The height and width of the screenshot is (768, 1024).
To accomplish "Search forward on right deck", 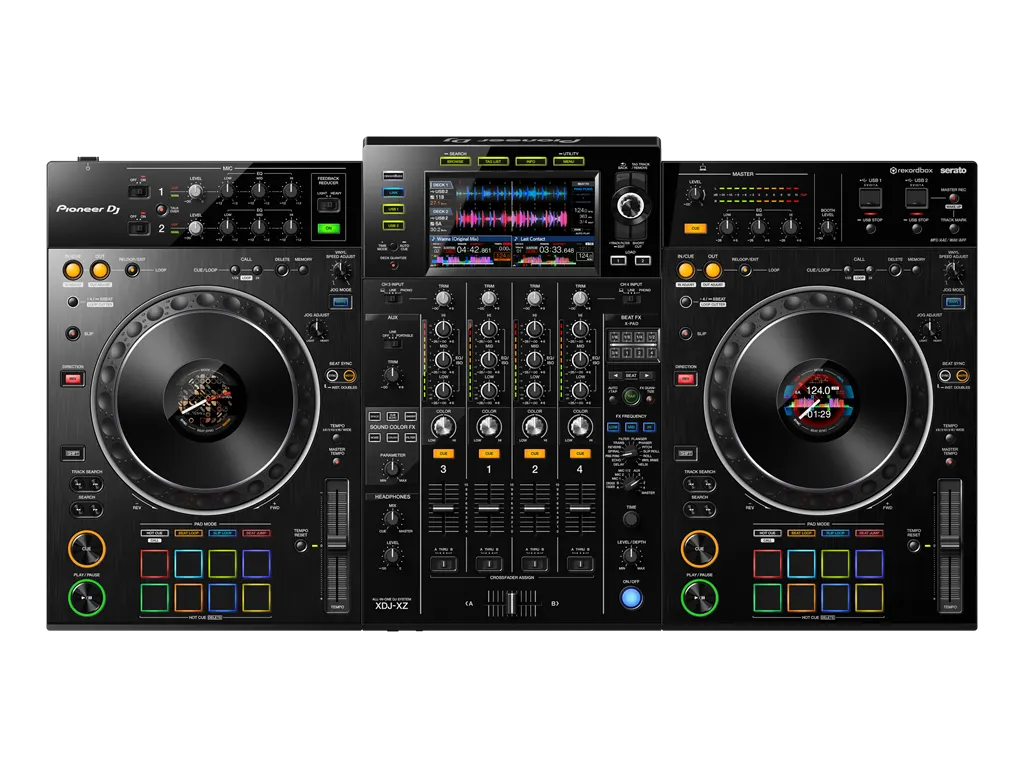I will [x=708, y=509].
